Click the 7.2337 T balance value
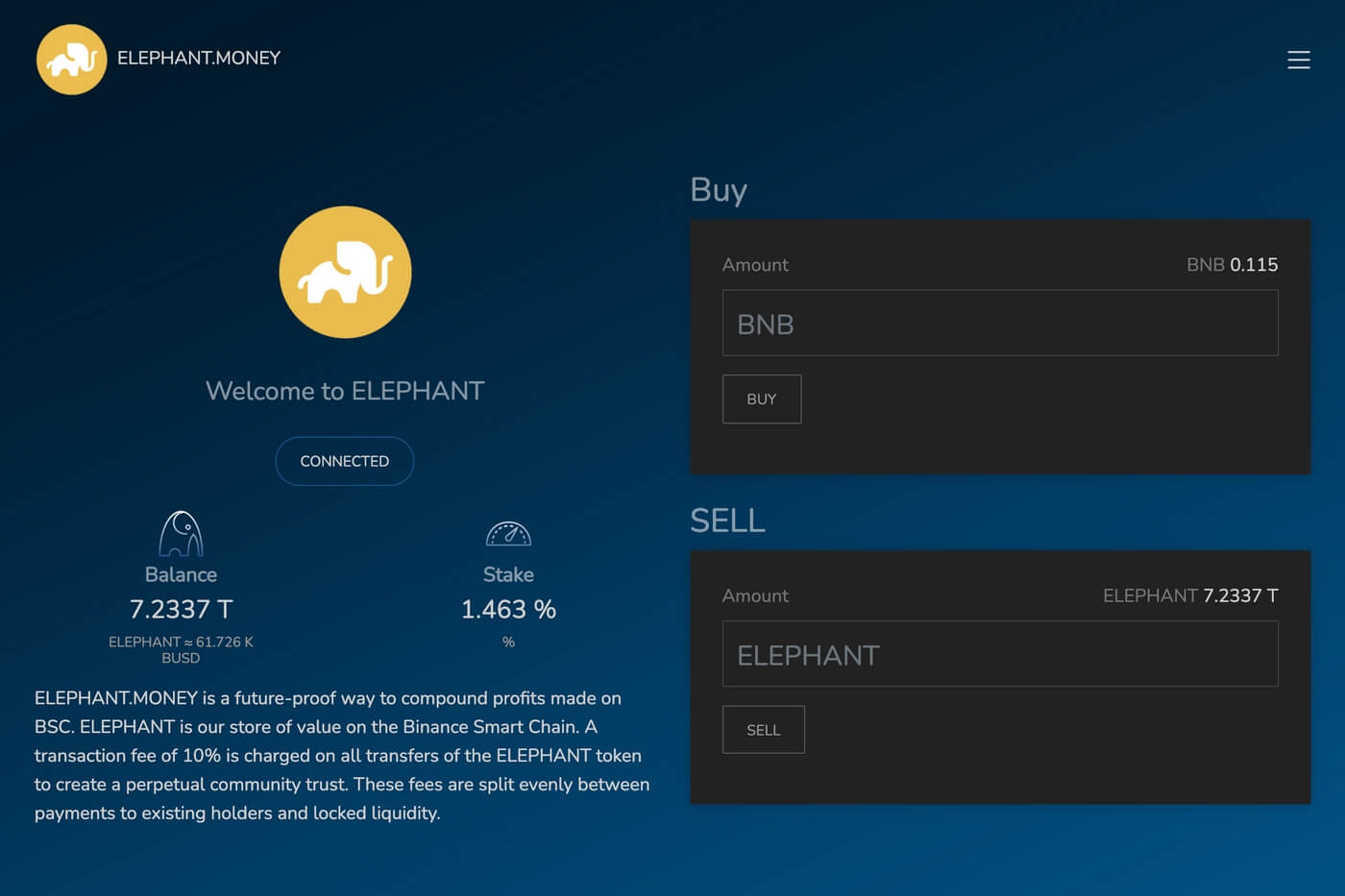 [x=181, y=609]
